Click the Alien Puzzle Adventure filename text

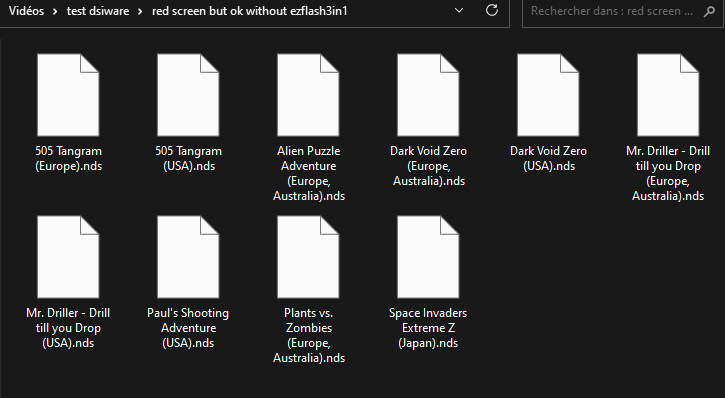point(309,173)
